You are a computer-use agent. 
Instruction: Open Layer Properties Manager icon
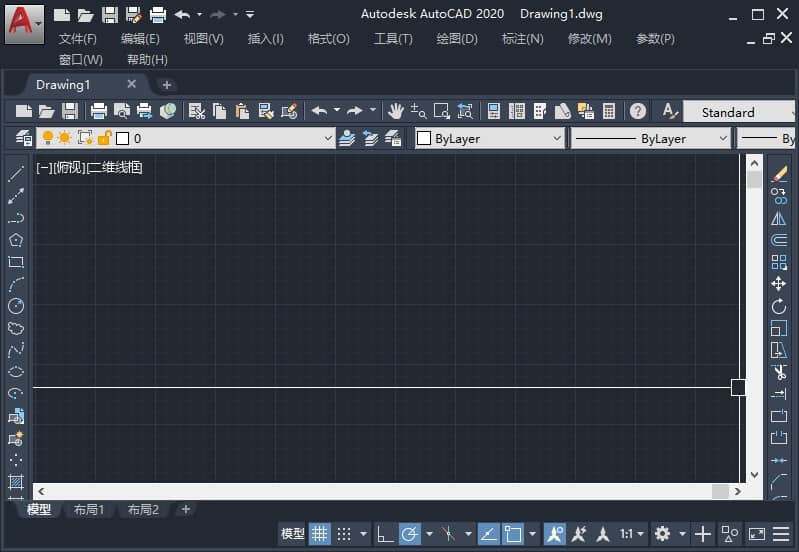coord(23,138)
